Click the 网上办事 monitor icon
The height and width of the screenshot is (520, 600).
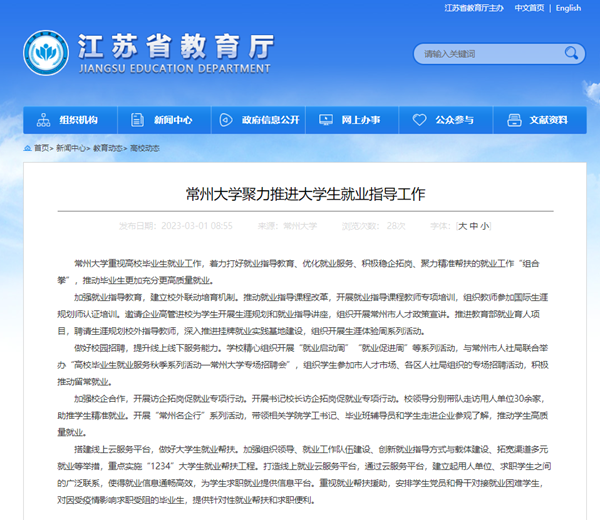[325, 119]
